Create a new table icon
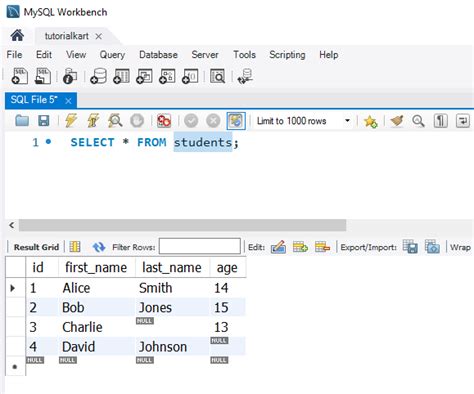This screenshot has height=394, width=474. coord(121,76)
